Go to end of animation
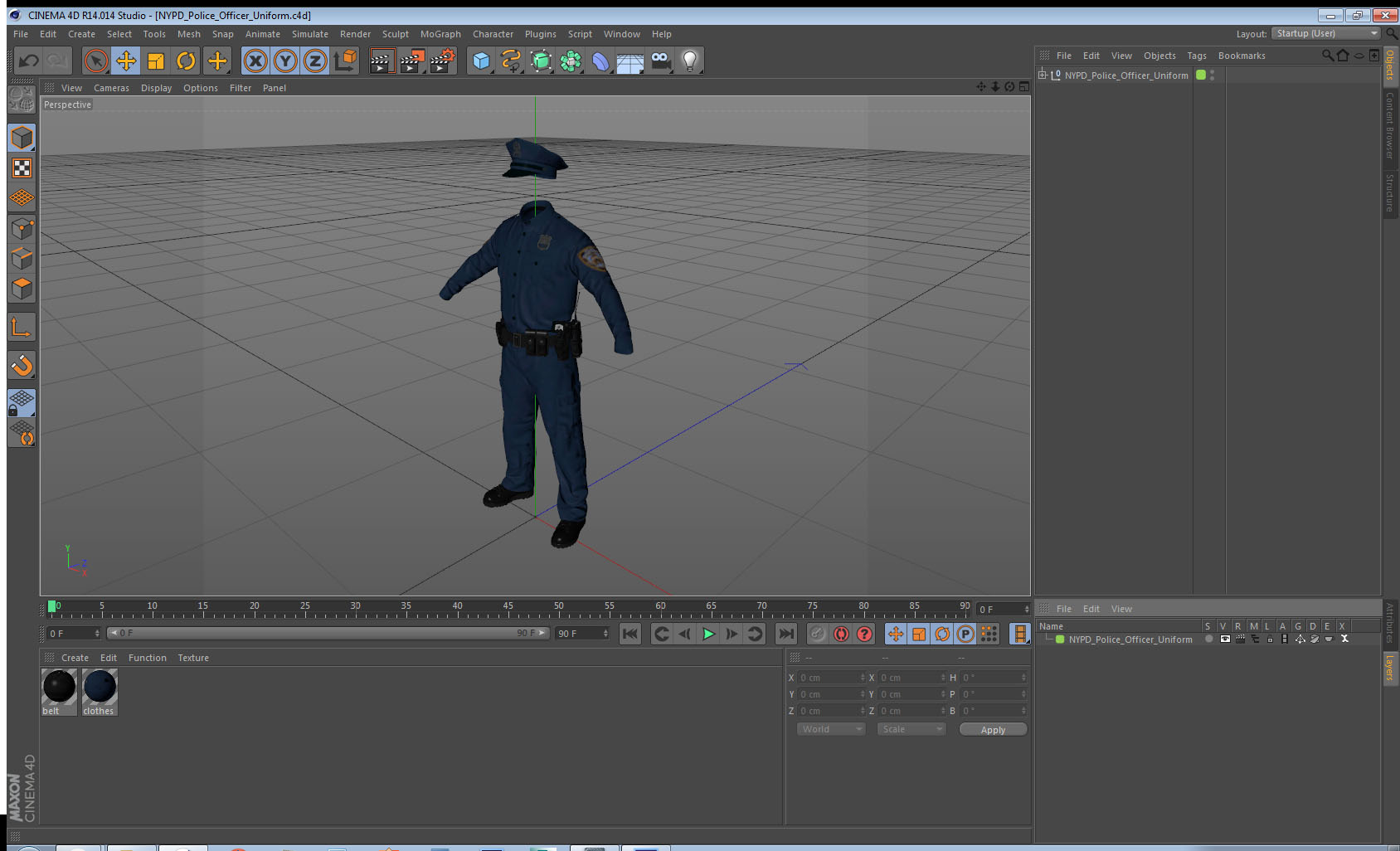Screen dimensions: 1400x851 tap(785, 634)
